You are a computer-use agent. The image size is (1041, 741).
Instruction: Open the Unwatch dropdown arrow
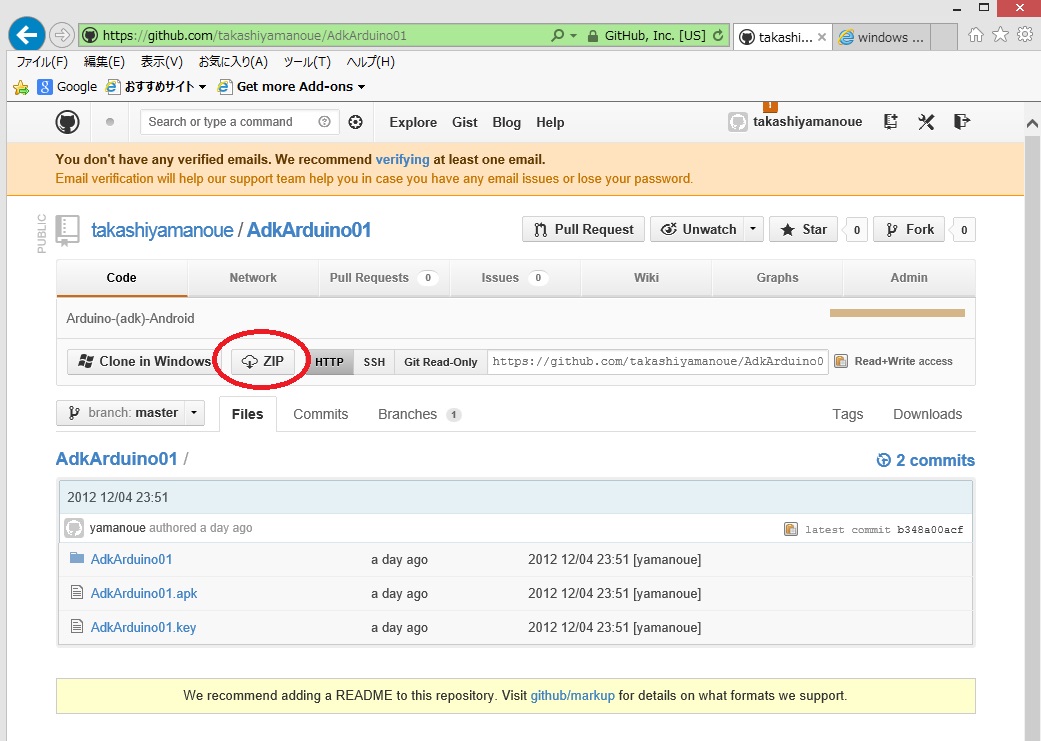coord(753,229)
